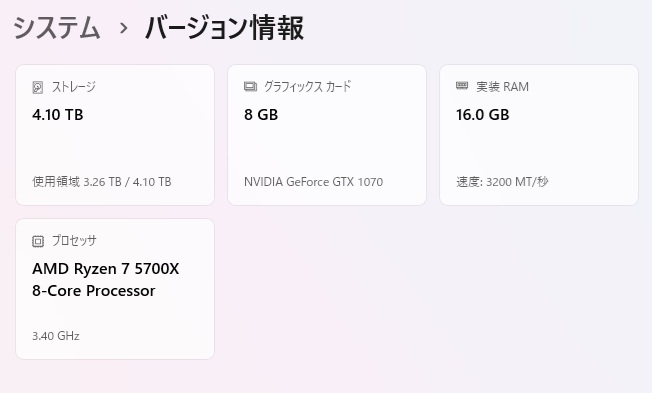The height and width of the screenshot is (393, 652).
Task: Click the ストレージ card label
Action: pos(74,87)
